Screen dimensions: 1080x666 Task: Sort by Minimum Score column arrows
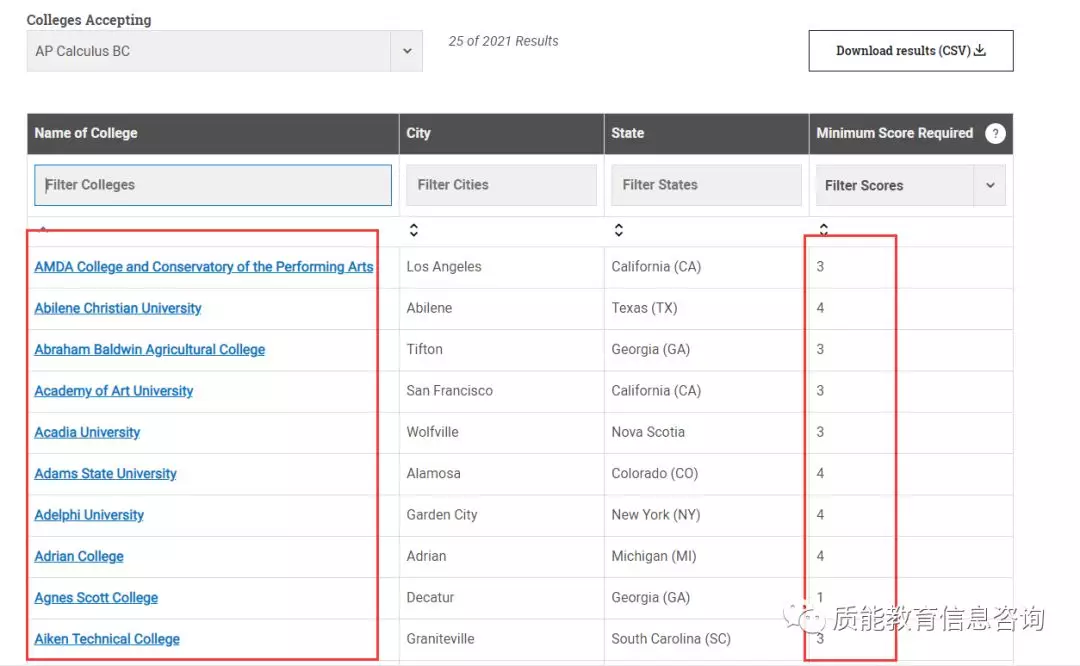(x=824, y=229)
